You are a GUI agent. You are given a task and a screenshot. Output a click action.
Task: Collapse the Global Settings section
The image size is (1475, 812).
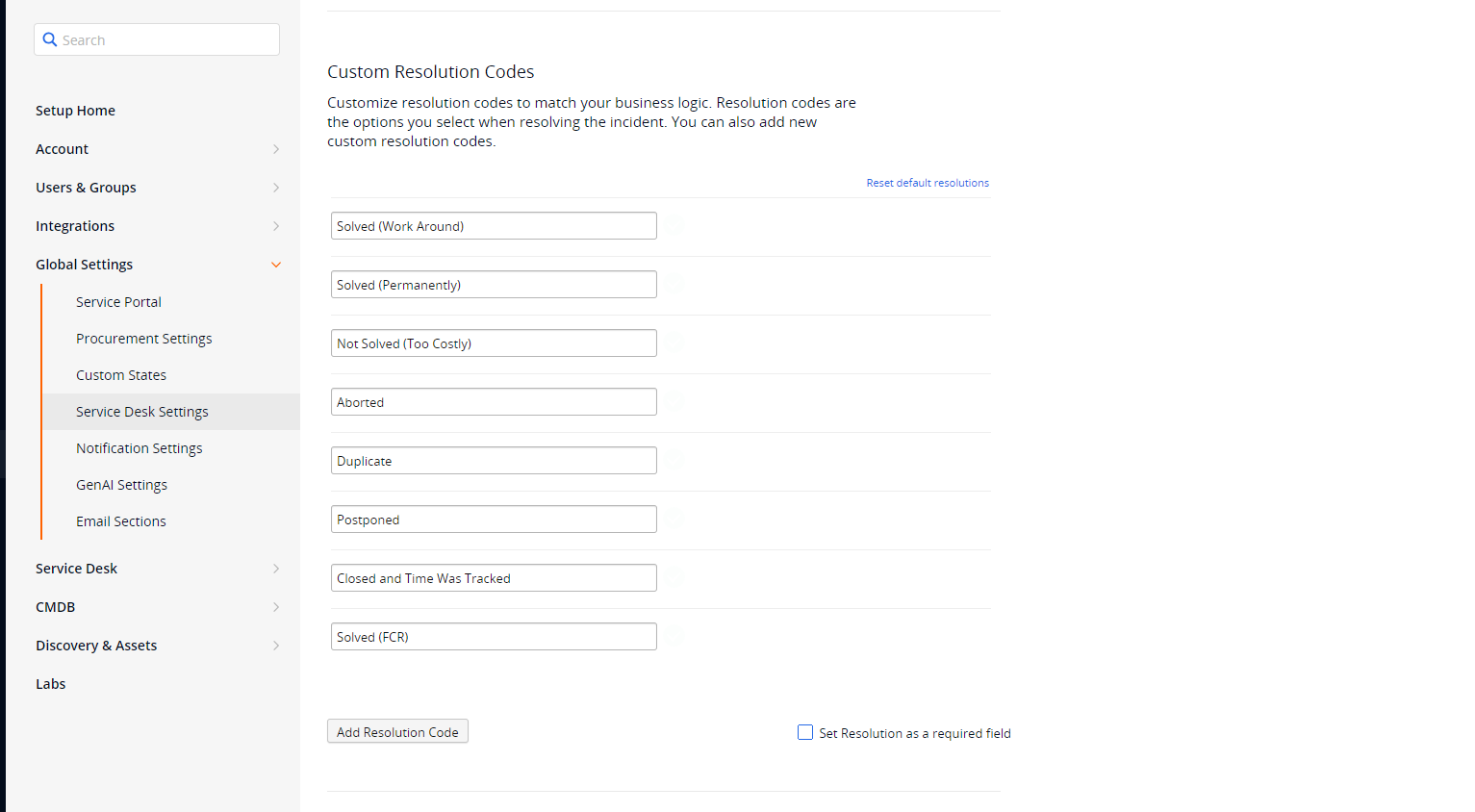tap(276, 265)
